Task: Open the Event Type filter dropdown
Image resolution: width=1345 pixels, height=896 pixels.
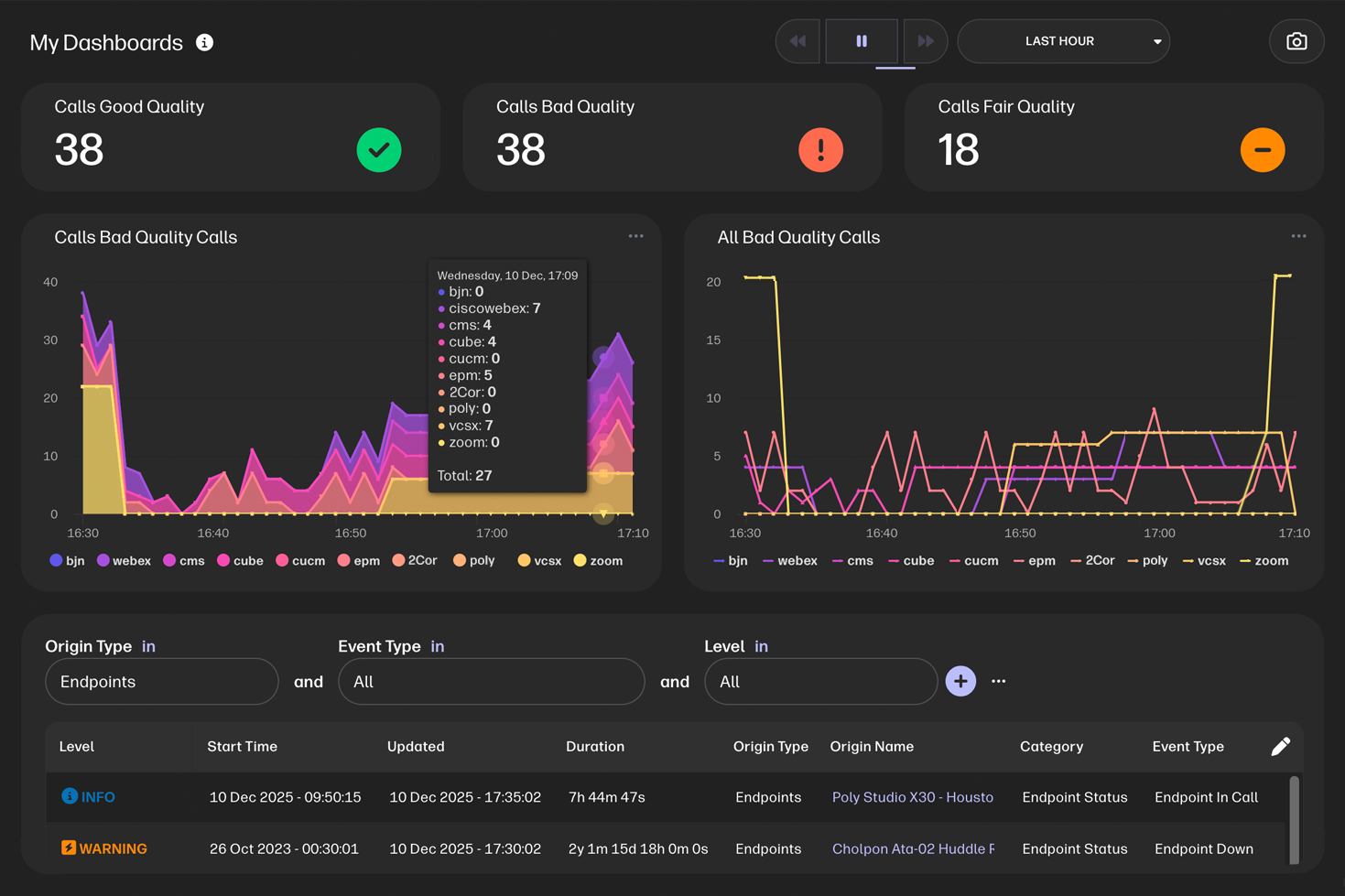Action: click(x=491, y=682)
